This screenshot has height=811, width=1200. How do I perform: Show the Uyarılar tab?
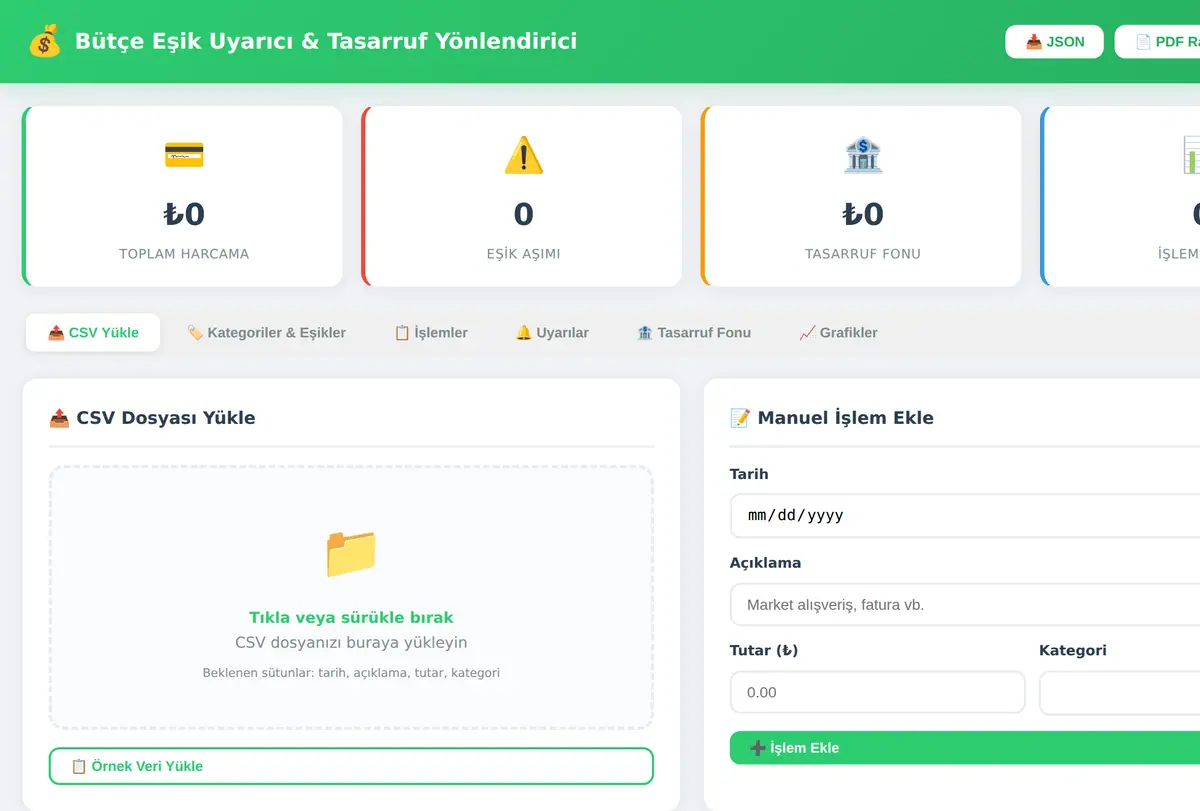click(x=552, y=333)
